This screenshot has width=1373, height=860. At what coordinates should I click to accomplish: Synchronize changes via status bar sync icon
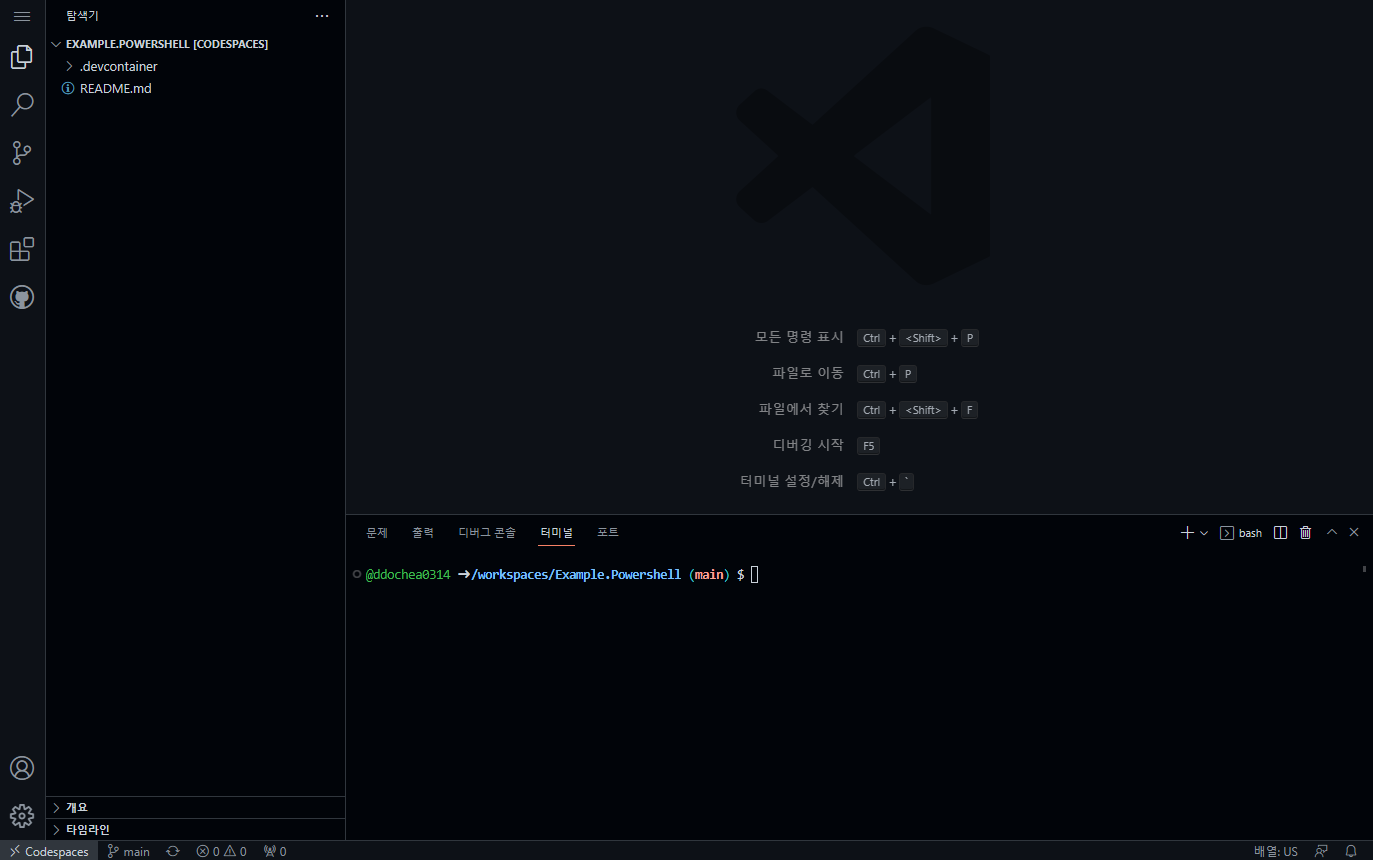pyautogui.click(x=173, y=851)
